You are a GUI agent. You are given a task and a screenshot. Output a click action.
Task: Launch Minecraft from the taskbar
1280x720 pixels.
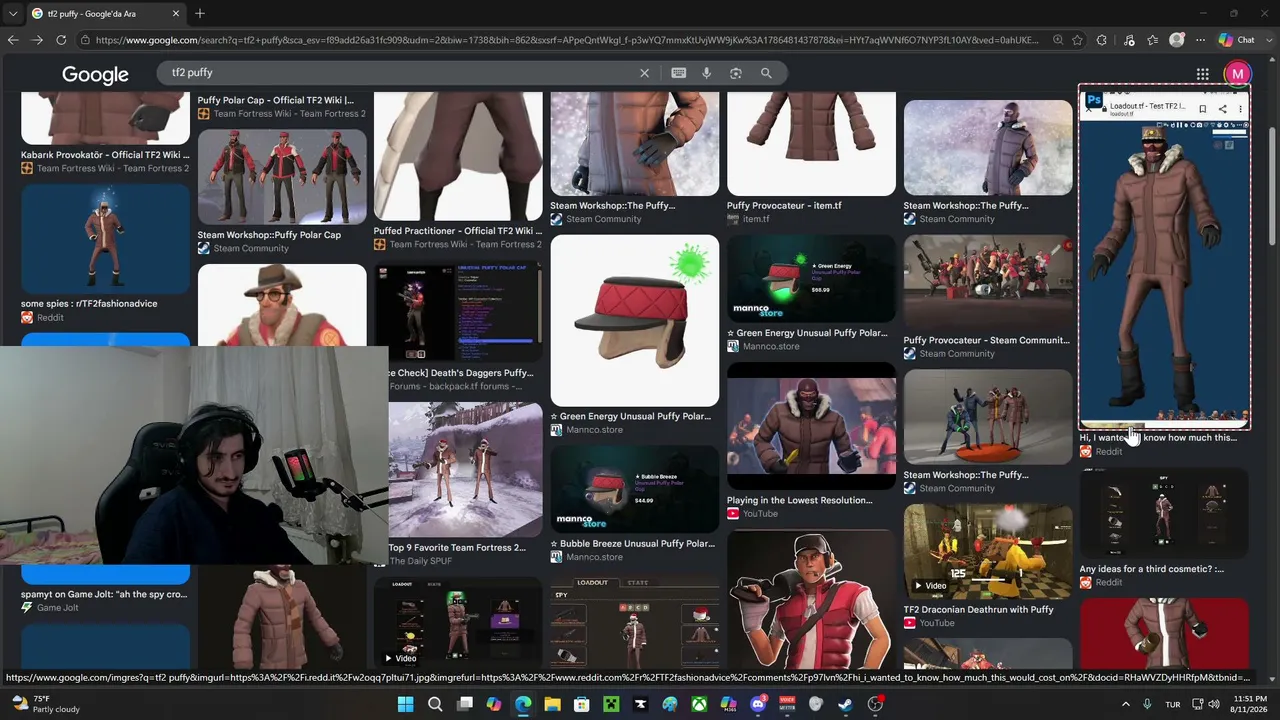coord(611,704)
